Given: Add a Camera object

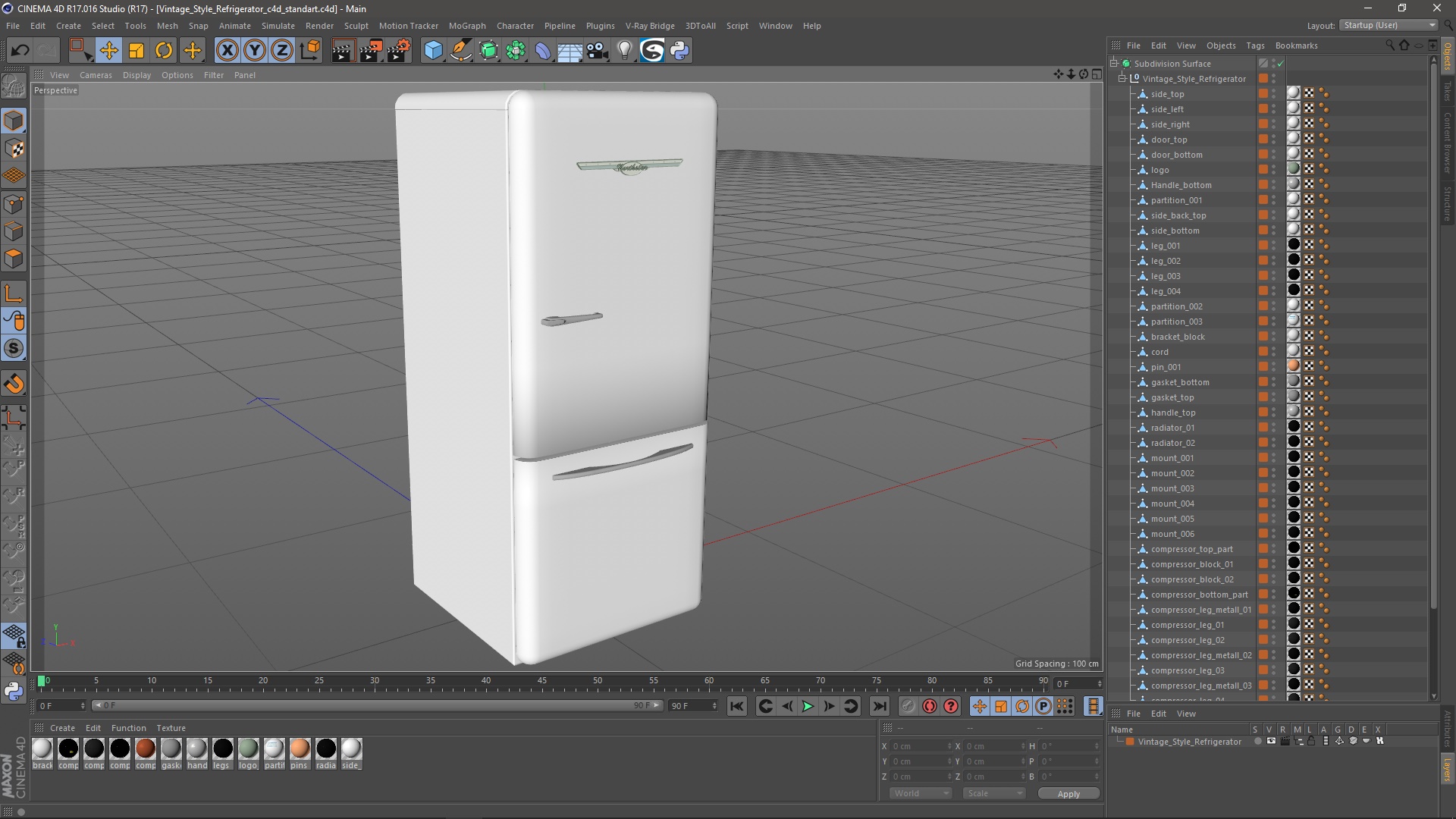Looking at the screenshot, I should click(x=598, y=51).
